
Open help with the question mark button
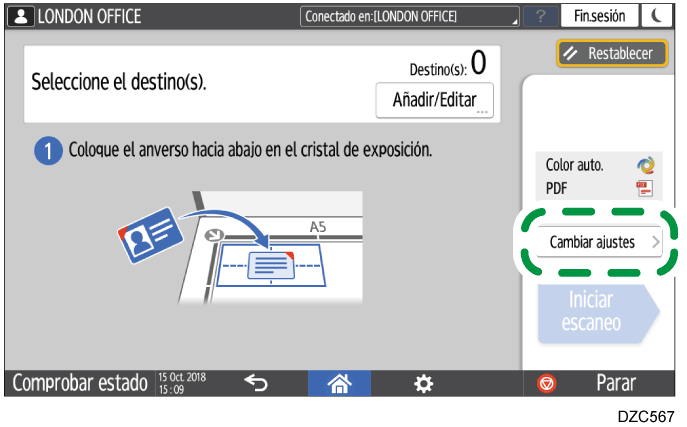[540, 17]
